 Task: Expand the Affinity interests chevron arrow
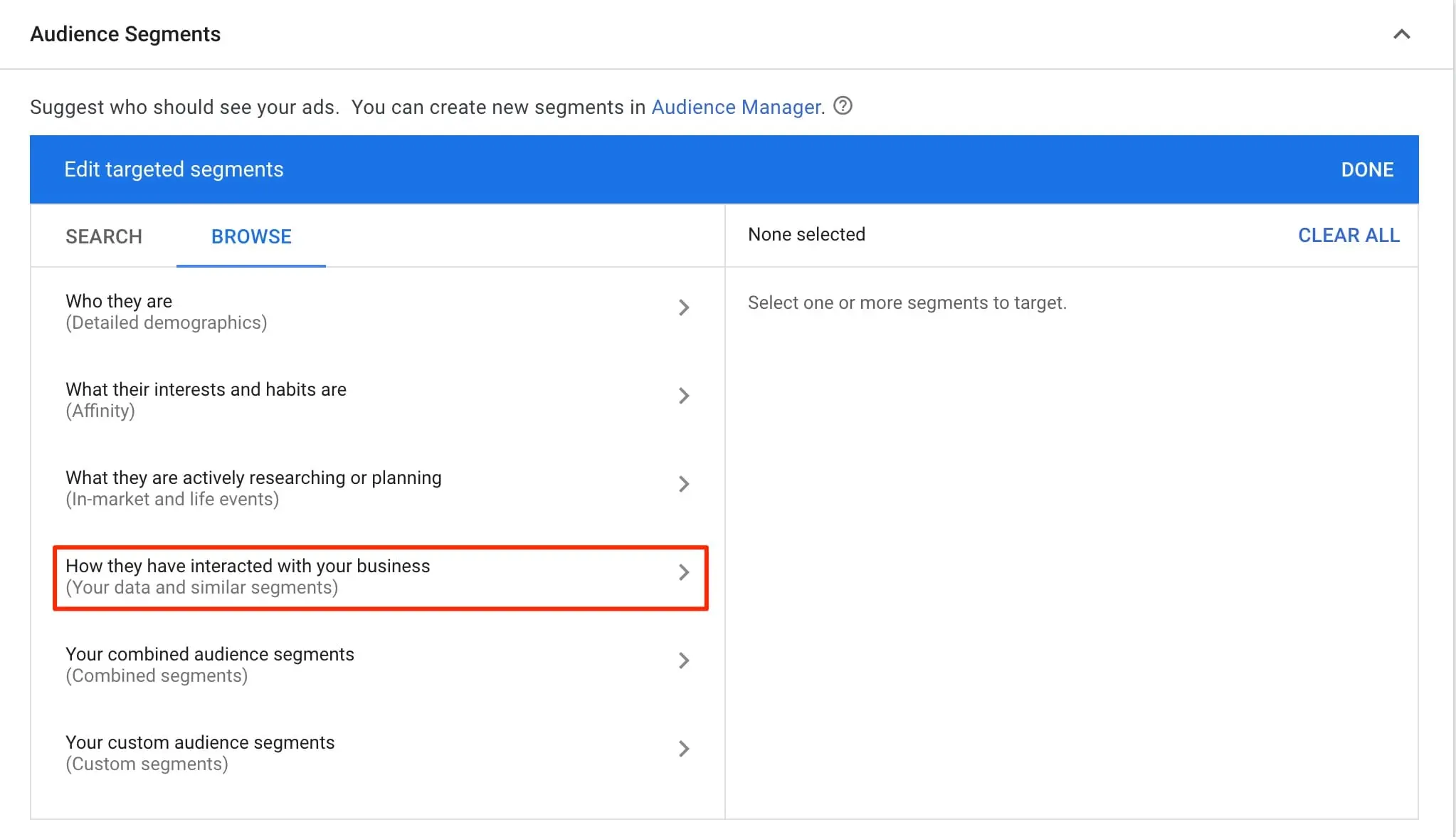pyautogui.click(x=683, y=396)
